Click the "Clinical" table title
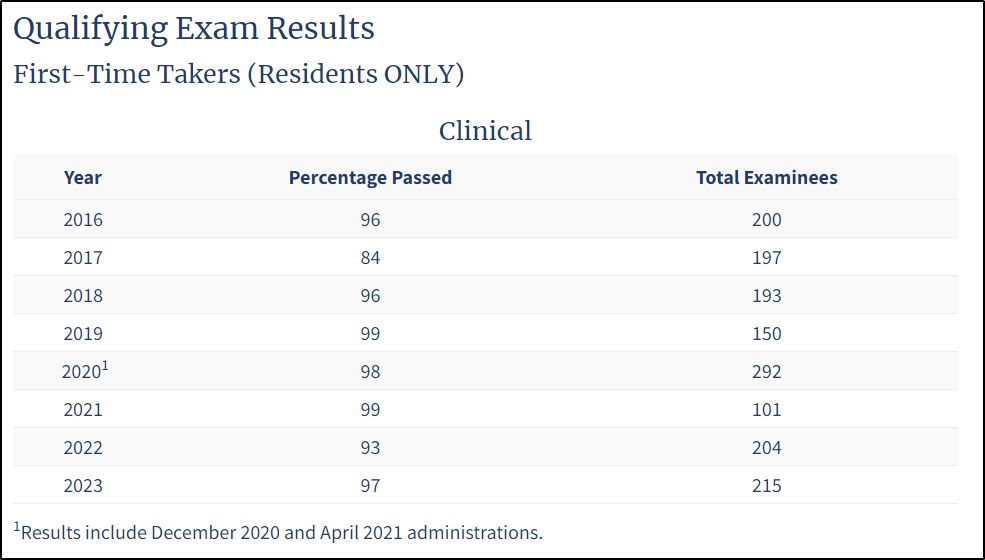This screenshot has width=985, height=560. click(x=485, y=131)
